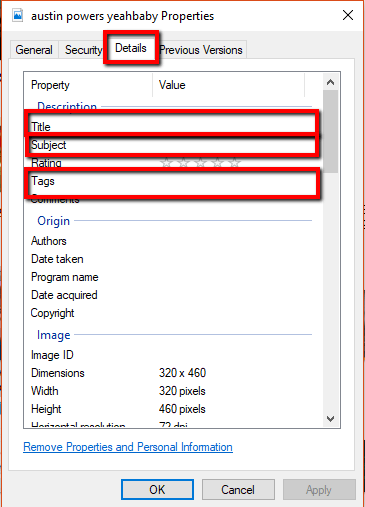The image size is (365, 507).
Task: Click the image file icon in title bar
Action: 17,16
